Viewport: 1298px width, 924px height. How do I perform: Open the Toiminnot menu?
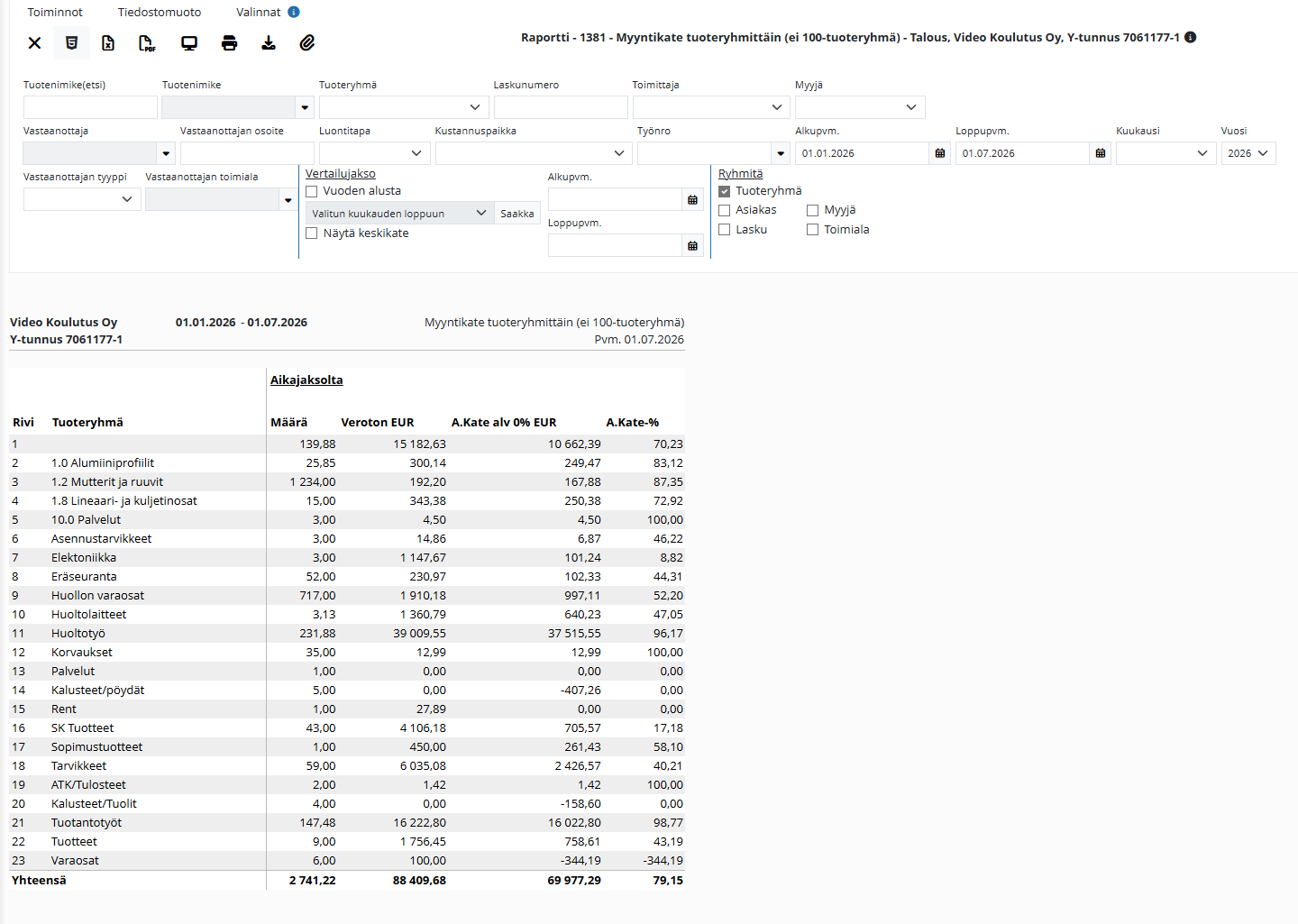(55, 12)
